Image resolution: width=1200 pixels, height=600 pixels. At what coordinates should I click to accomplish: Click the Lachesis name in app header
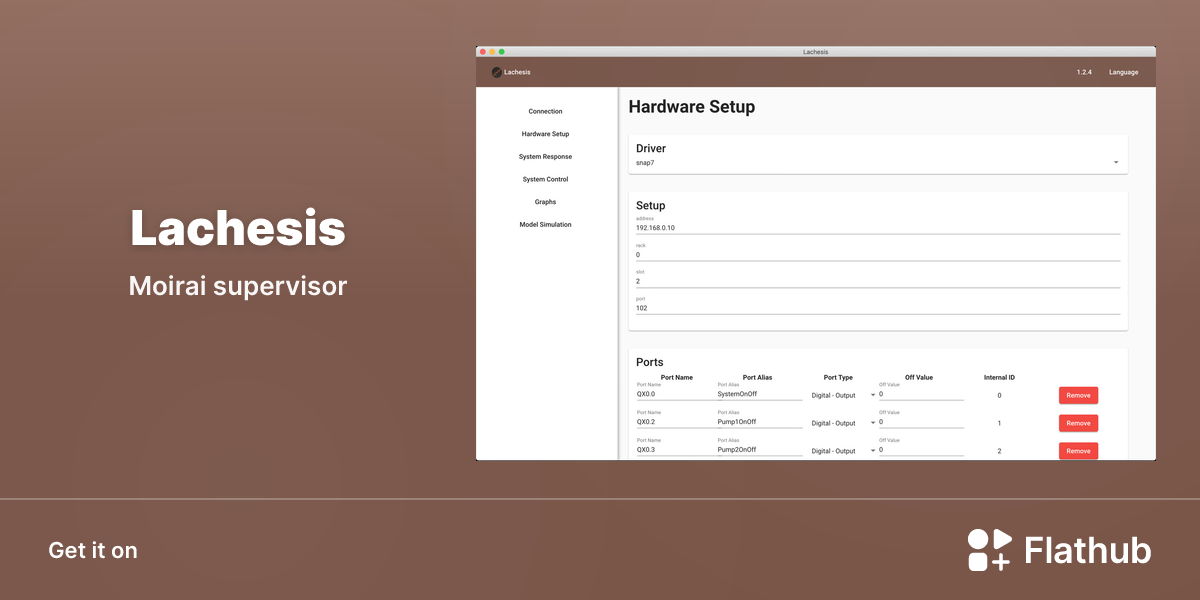tap(517, 72)
